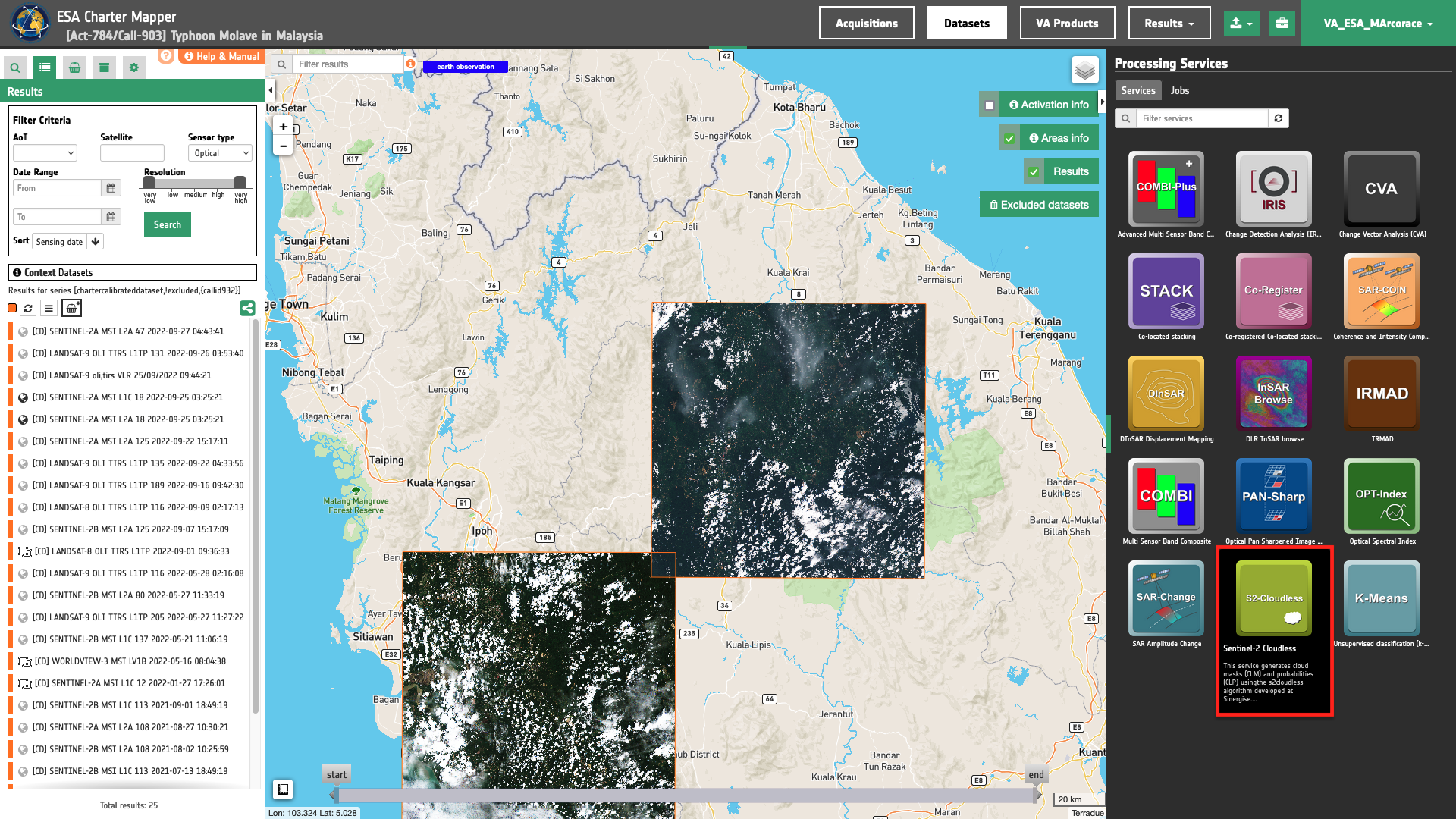Open the Activation info button
The image size is (1456, 819).
pos(1049,105)
